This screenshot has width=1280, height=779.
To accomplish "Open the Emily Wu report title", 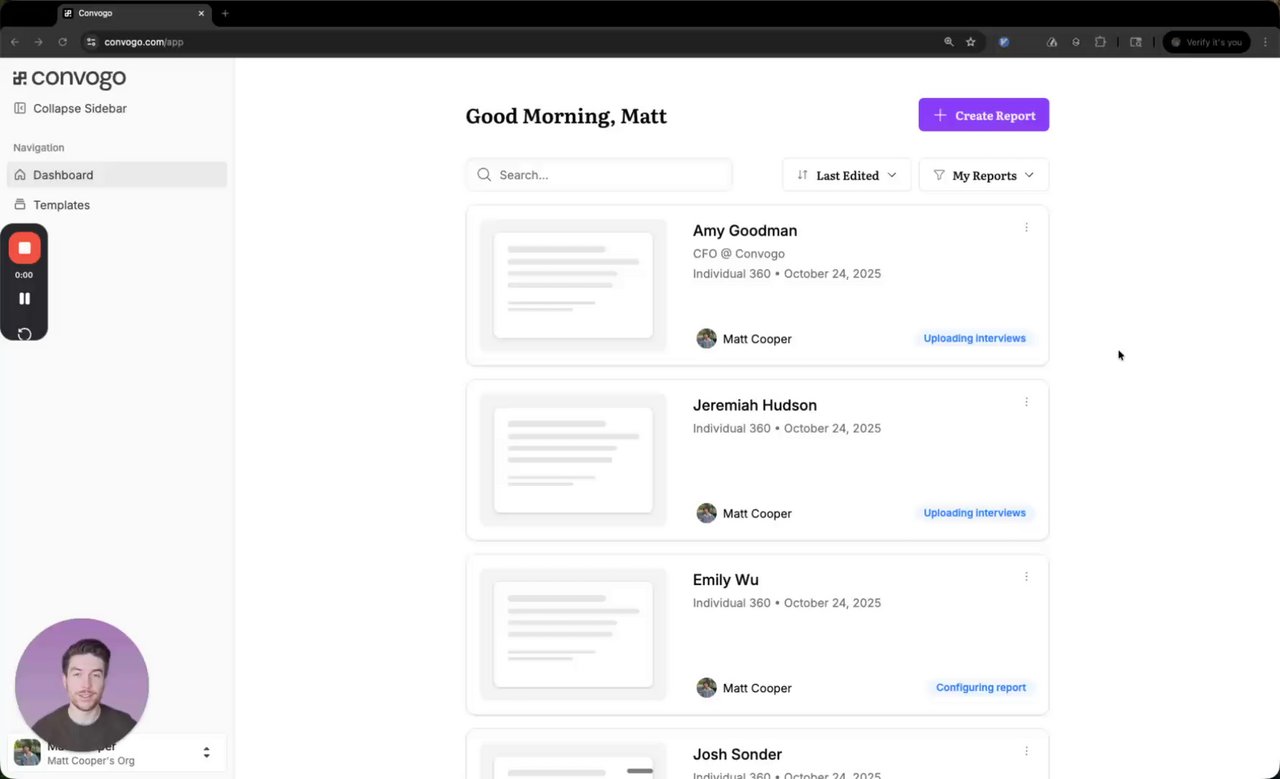I will point(726,580).
